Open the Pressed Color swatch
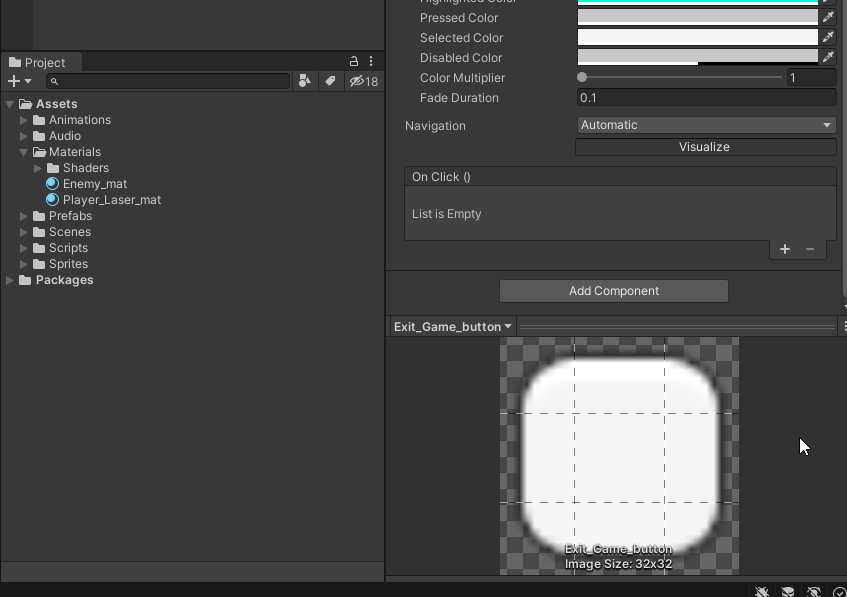The width and height of the screenshot is (847, 597). coord(698,17)
